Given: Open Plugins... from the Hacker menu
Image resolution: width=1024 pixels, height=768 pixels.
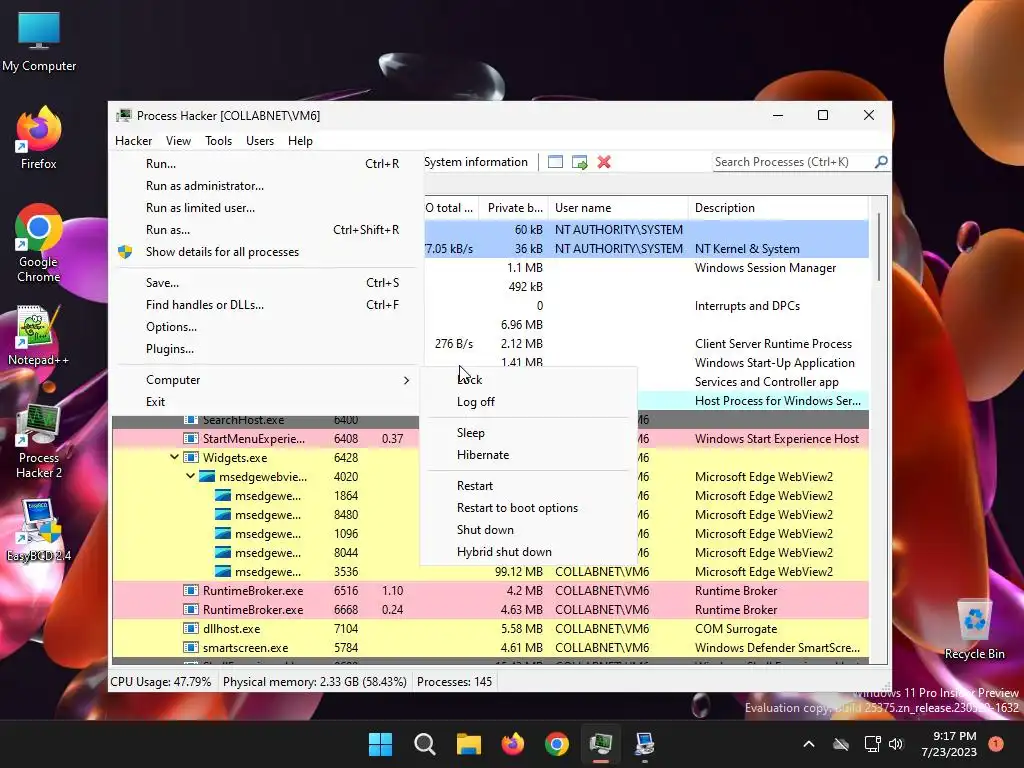Looking at the screenshot, I should click(266, 349).
